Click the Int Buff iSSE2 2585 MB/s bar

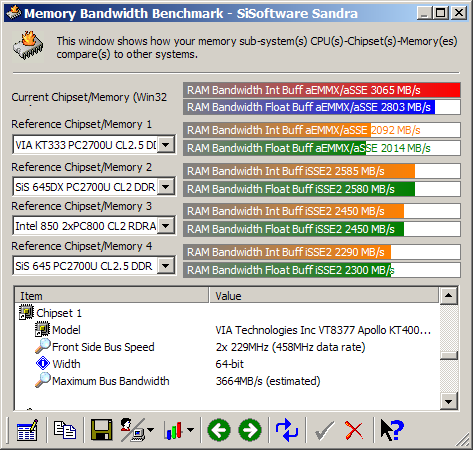click(322, 171)
